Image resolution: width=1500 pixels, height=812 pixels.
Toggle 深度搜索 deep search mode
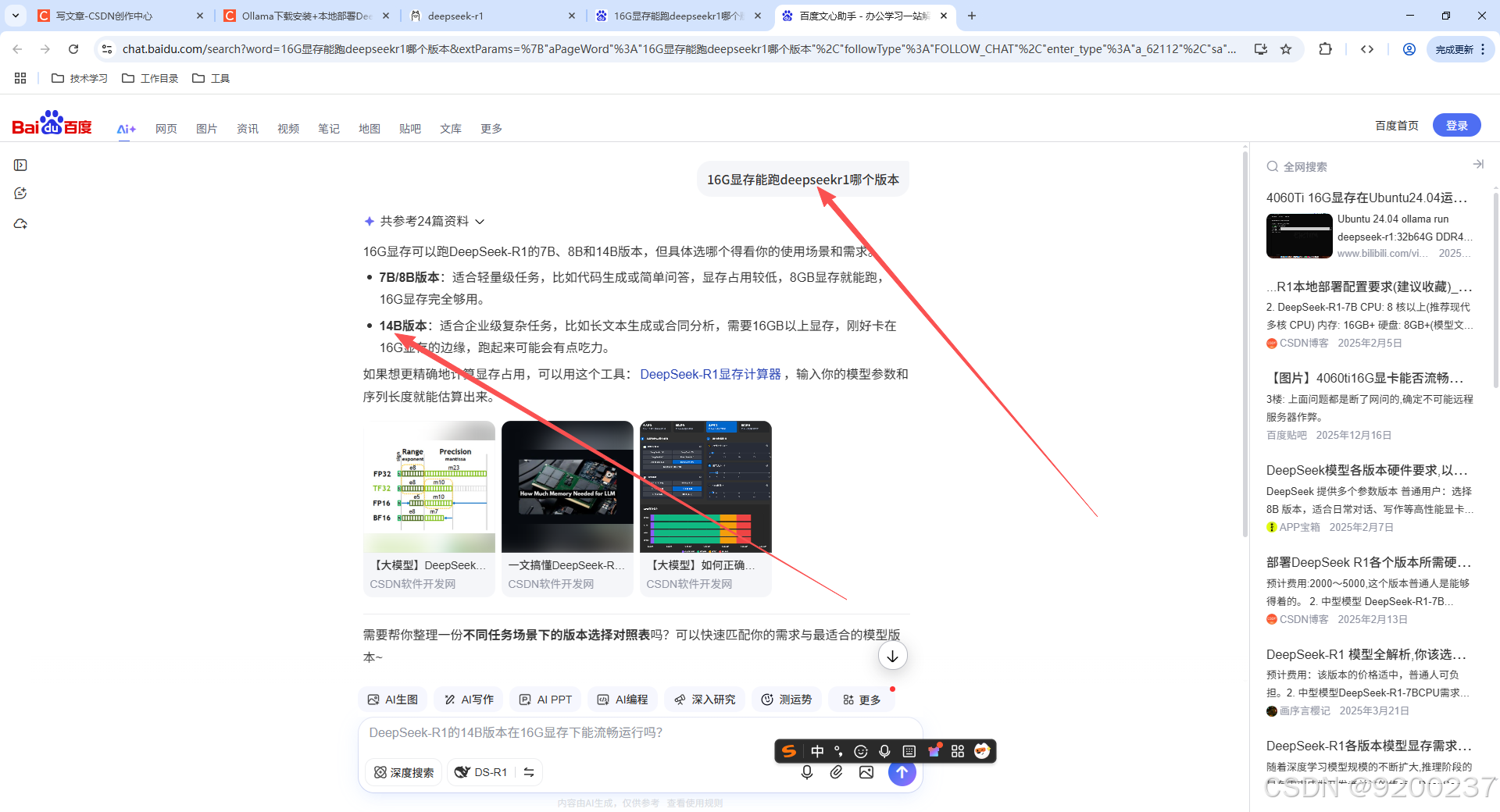click(404, 772)
